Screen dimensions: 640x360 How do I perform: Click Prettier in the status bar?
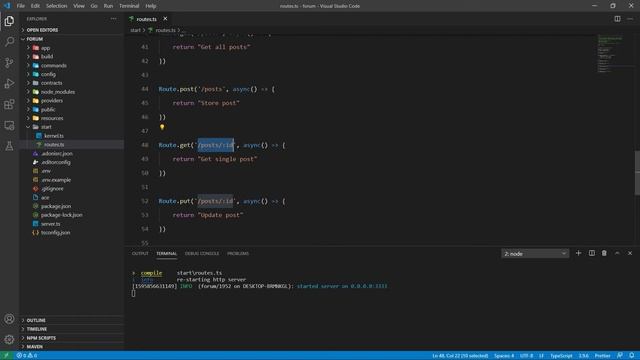[602, 356]
